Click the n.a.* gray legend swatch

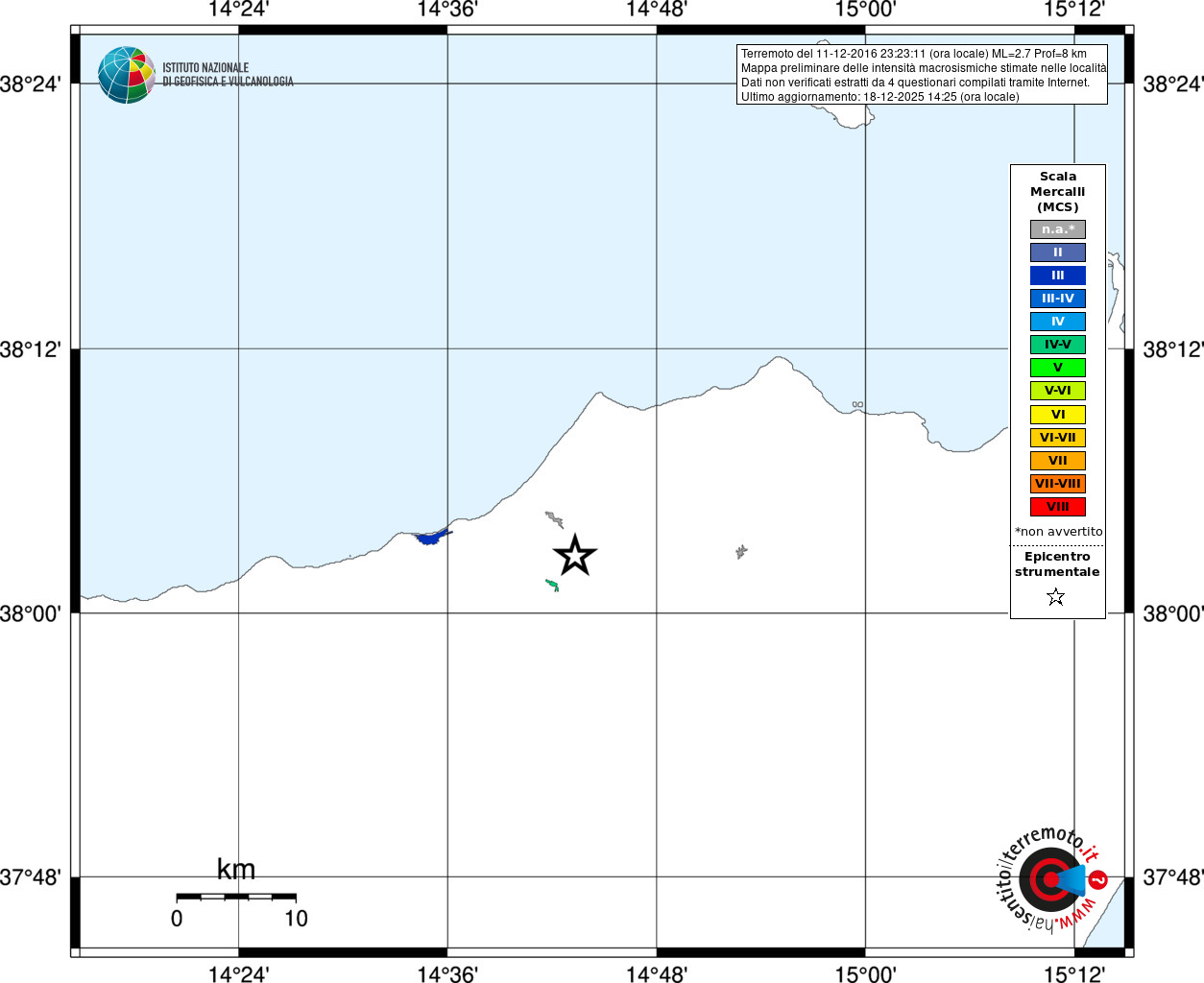[1058, 229]
